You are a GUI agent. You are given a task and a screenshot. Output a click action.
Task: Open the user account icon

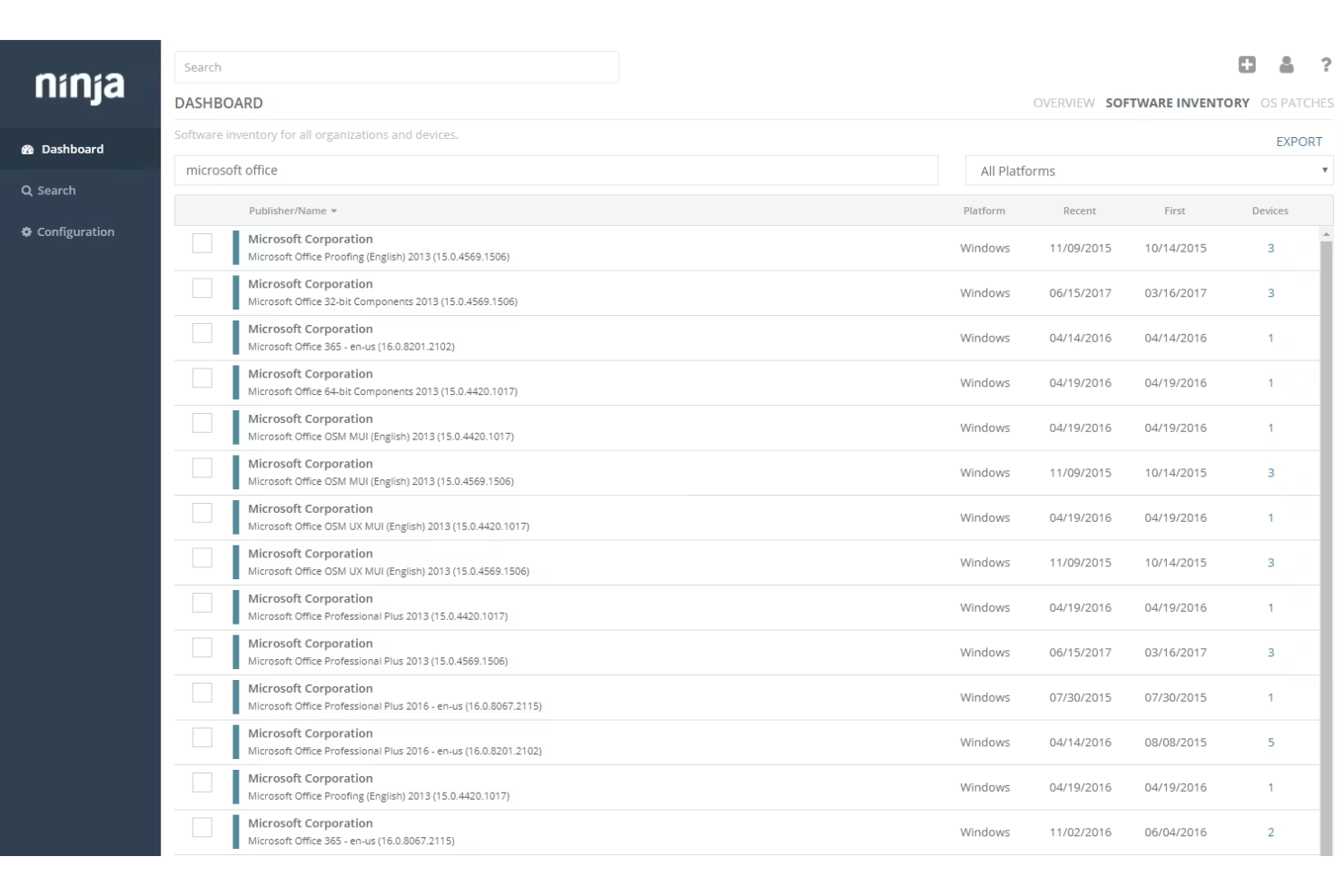click(x=1287, y=64)
